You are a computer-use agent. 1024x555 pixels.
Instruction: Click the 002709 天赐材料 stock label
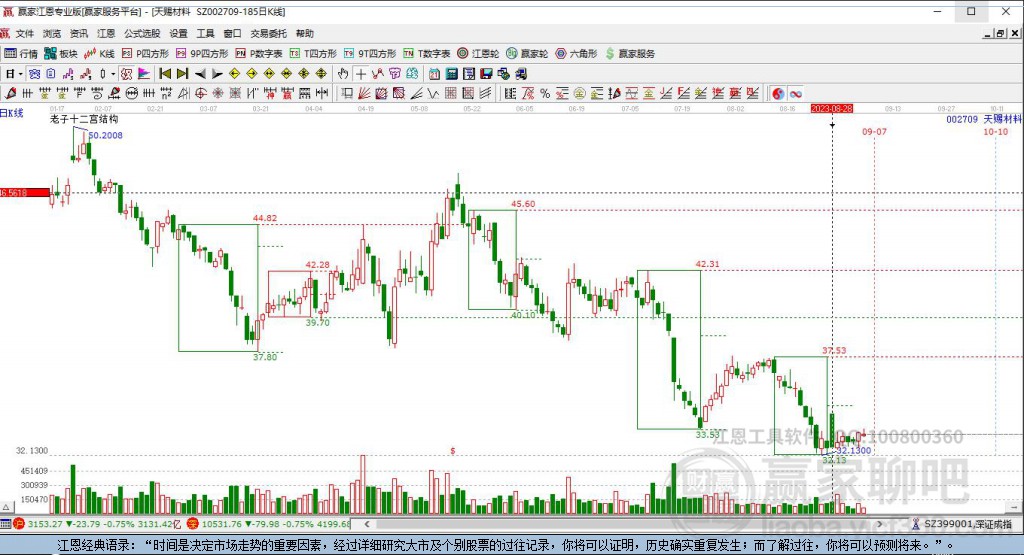pos(984,119)
